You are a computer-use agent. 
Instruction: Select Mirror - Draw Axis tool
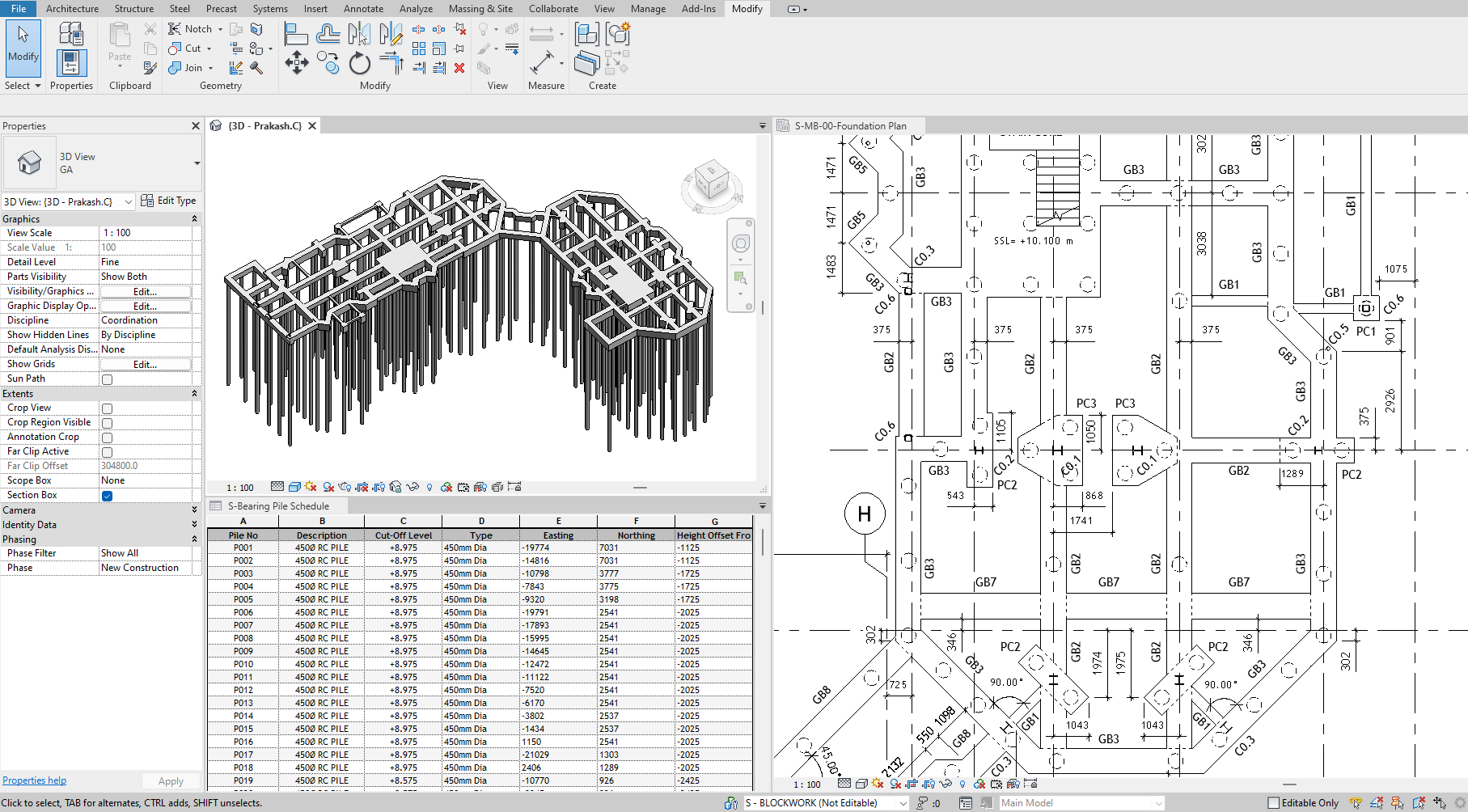click(x=390, y=33)
